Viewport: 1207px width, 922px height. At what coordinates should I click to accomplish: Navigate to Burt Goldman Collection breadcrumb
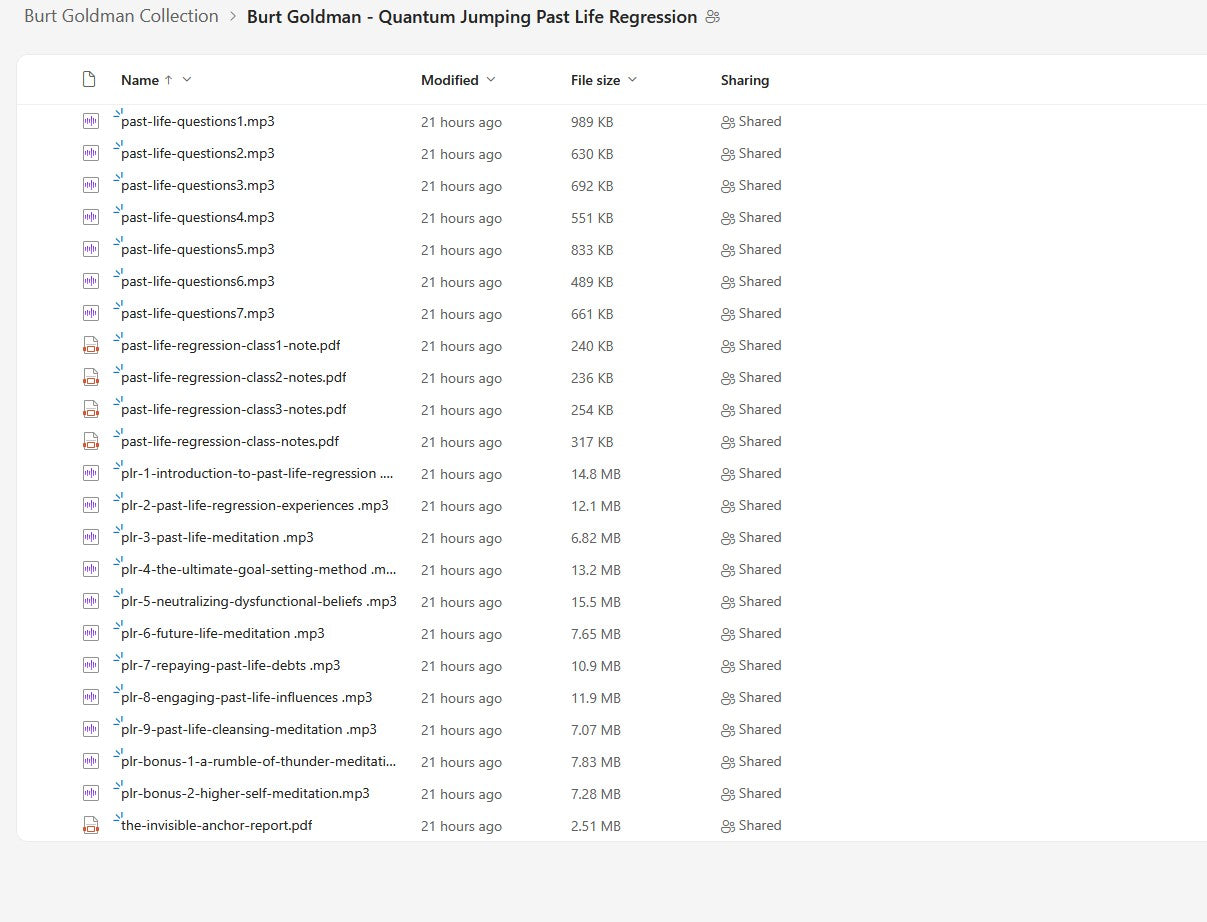point(121,16)
